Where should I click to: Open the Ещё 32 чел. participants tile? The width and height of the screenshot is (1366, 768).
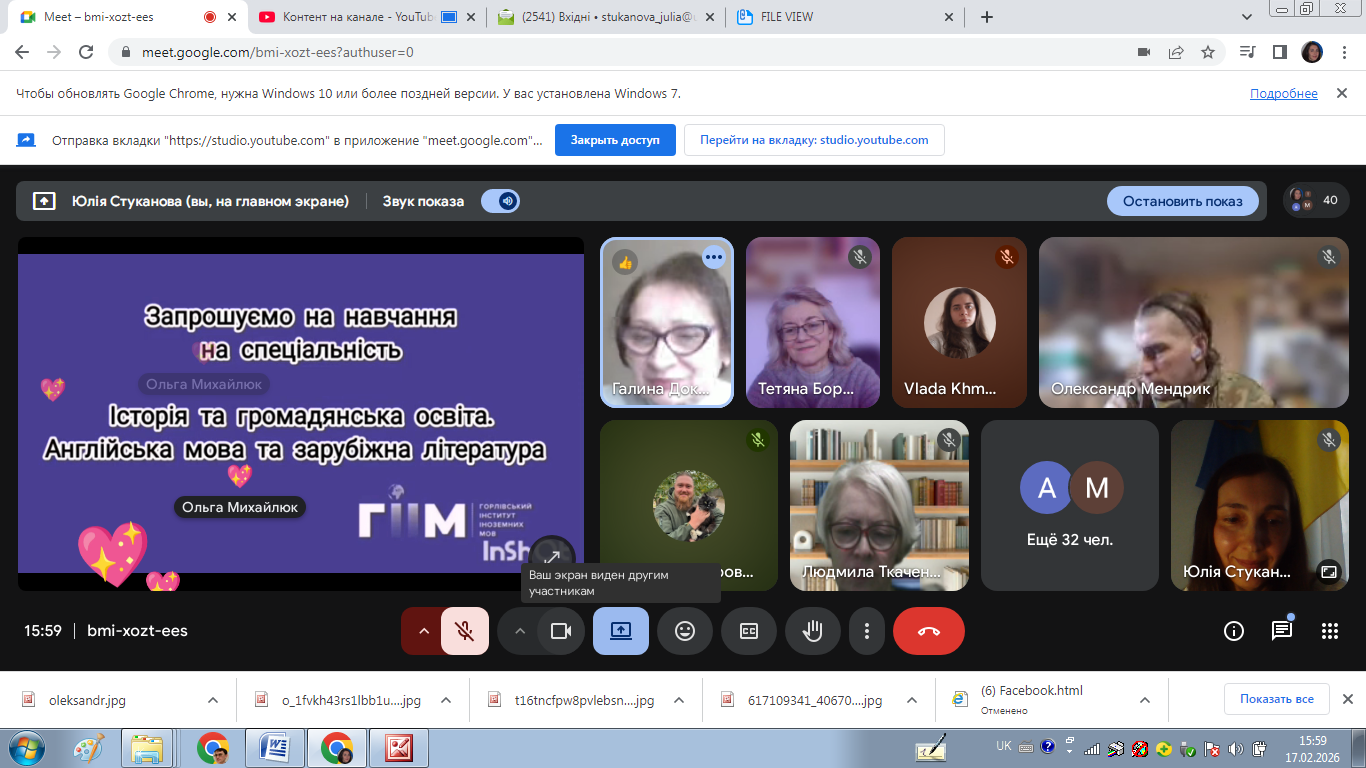[1070, 505]
